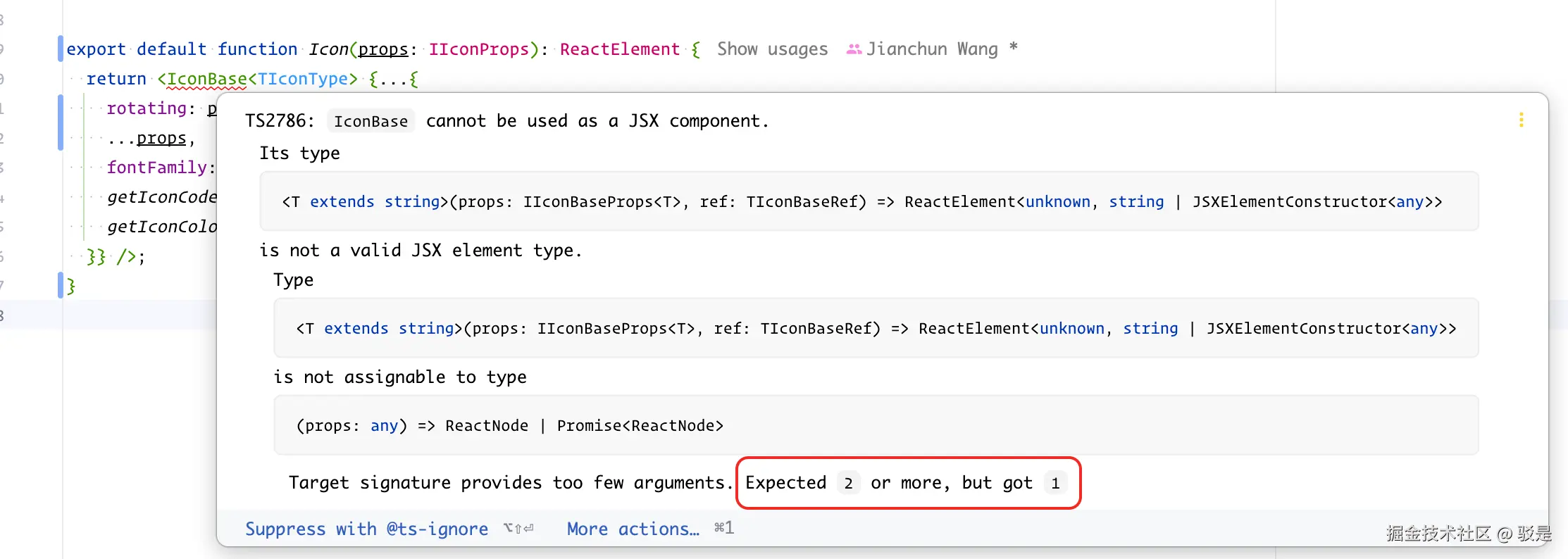Open the tooltip's three-dot options menu
This screenshot has height=559, width=1568.
[1521, 120]
